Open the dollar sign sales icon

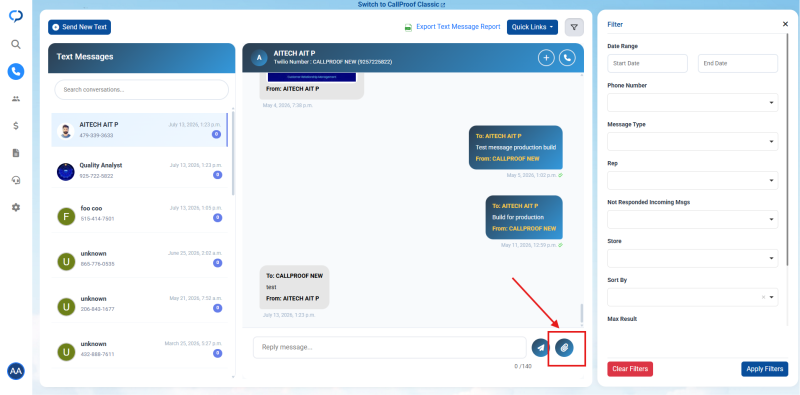click(x=16, y=126)
